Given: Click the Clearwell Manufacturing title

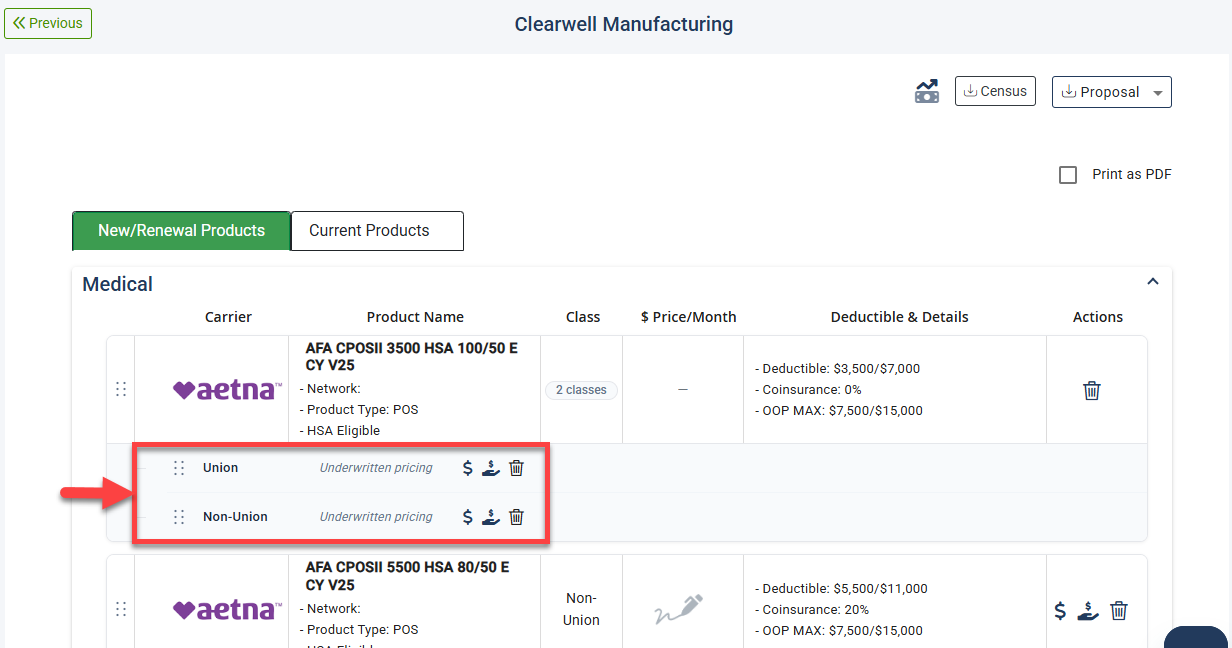Looking at the screenshot, I should pyautogui.click(x=624, y=24).
